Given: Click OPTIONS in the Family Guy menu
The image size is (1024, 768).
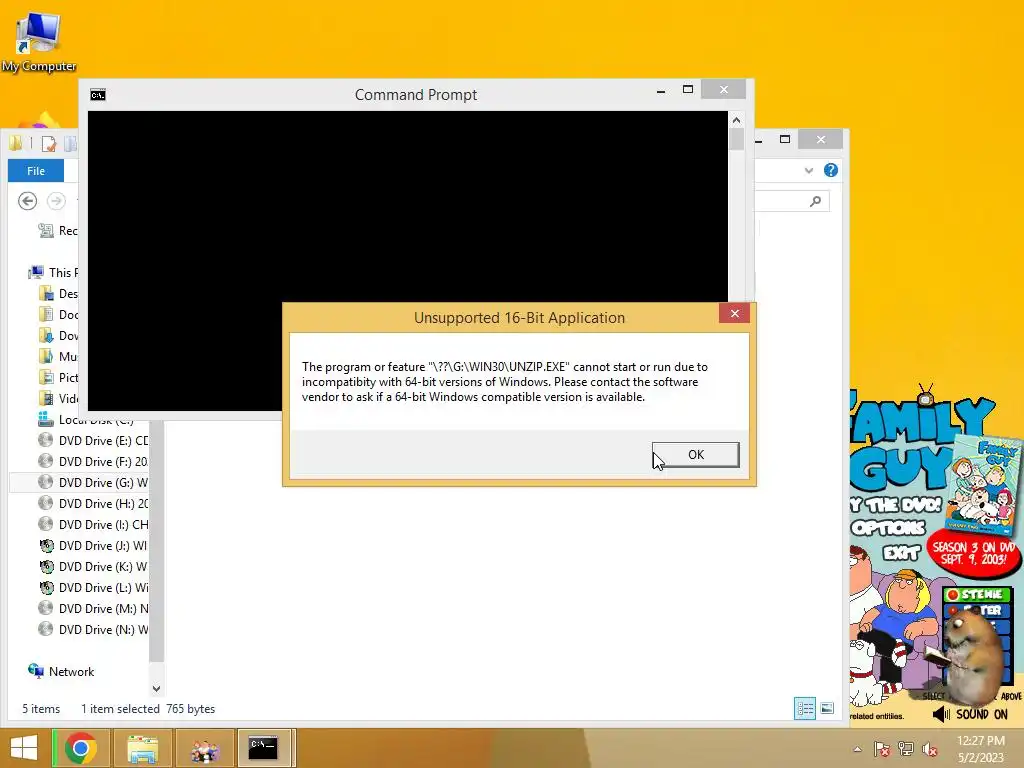Looking at the screenshot, I should point(888,528).
